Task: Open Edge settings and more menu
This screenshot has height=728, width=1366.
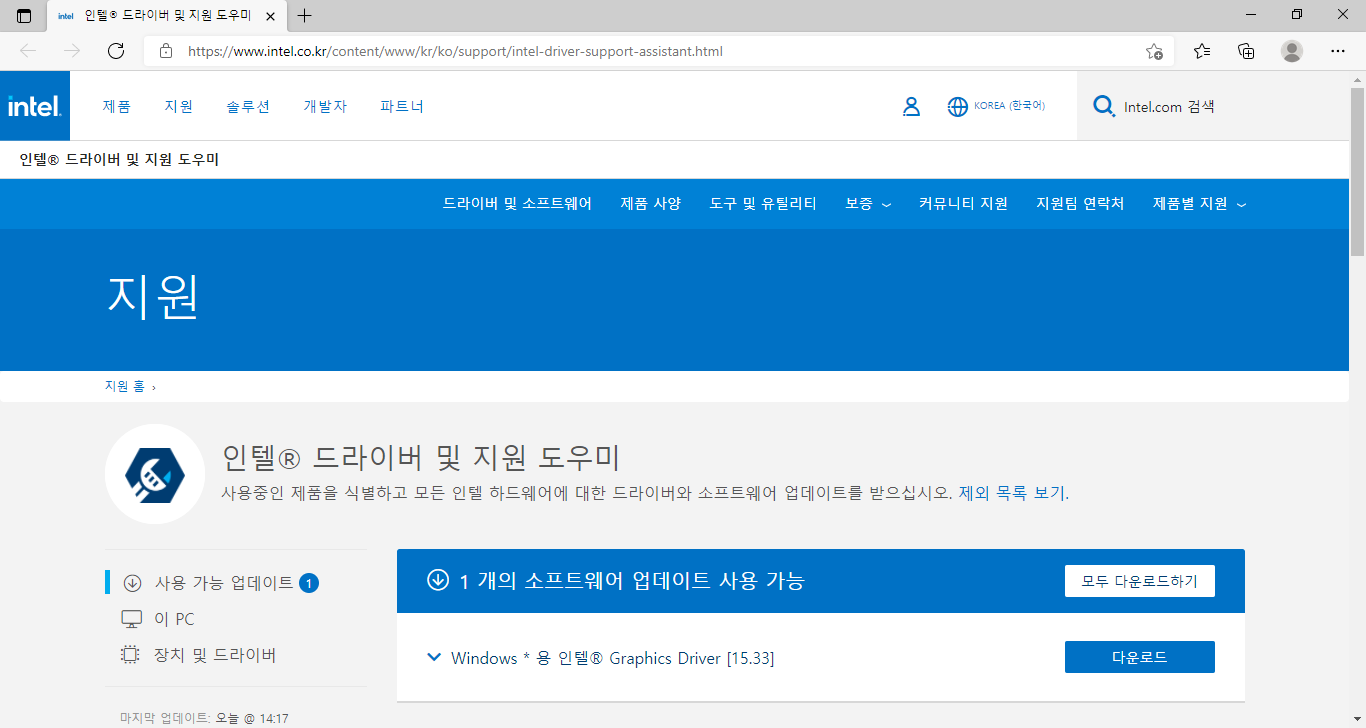Action: [x=1338, y=51]
